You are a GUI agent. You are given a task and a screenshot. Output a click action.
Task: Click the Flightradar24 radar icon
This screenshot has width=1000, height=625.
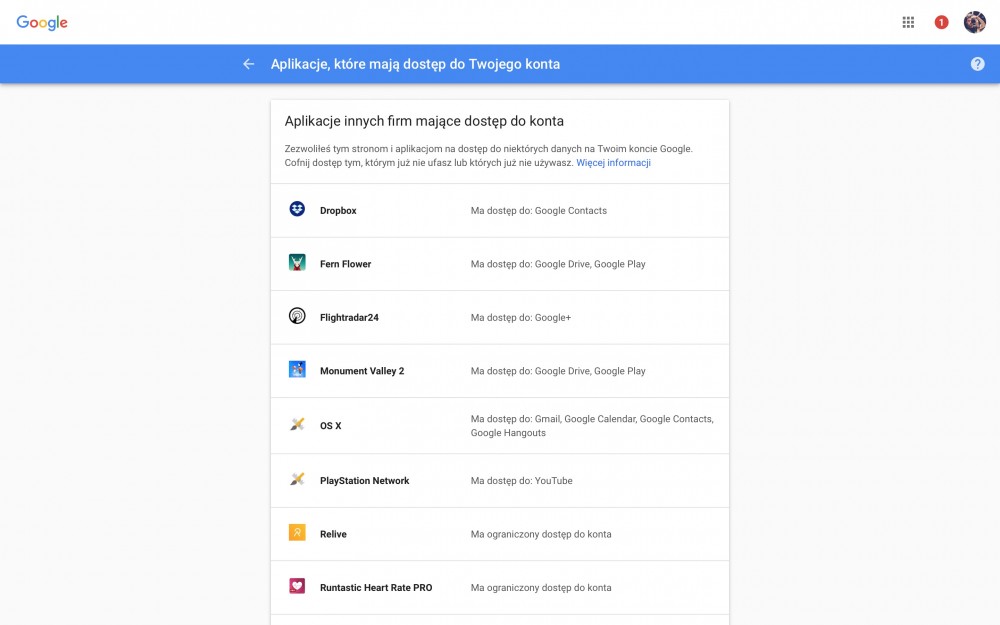pyautogui.click(x=297, y=316)
